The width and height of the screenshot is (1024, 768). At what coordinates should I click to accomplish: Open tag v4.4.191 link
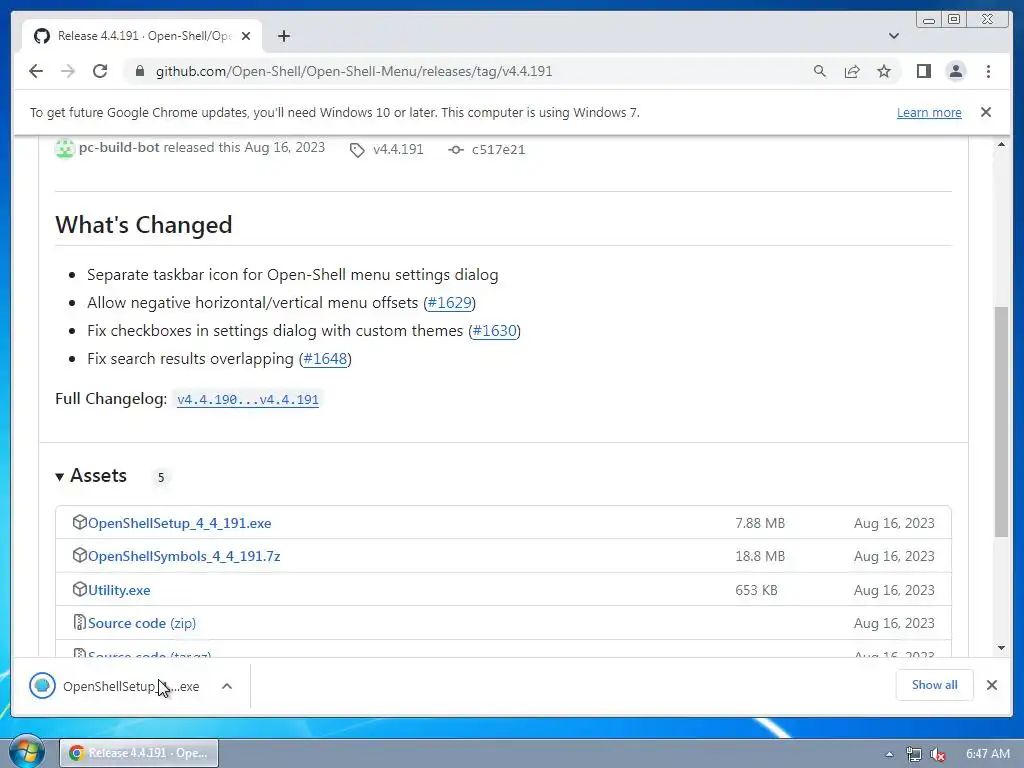pos(398,150)
